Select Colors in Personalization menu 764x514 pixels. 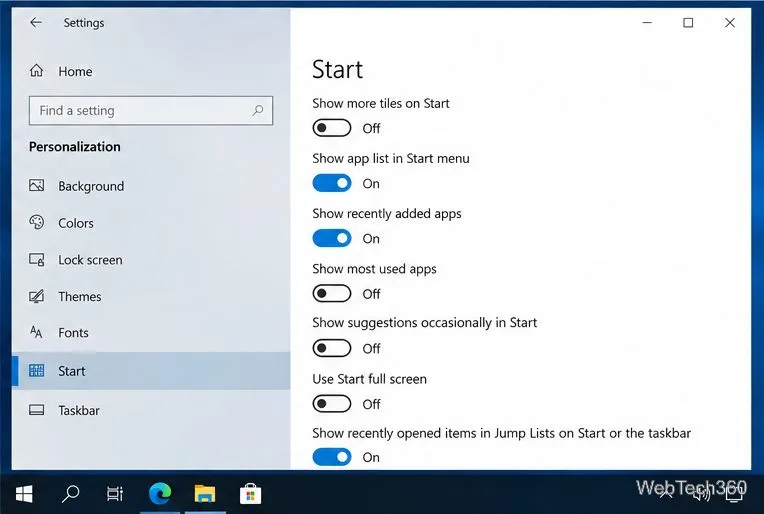pos(151,223)
